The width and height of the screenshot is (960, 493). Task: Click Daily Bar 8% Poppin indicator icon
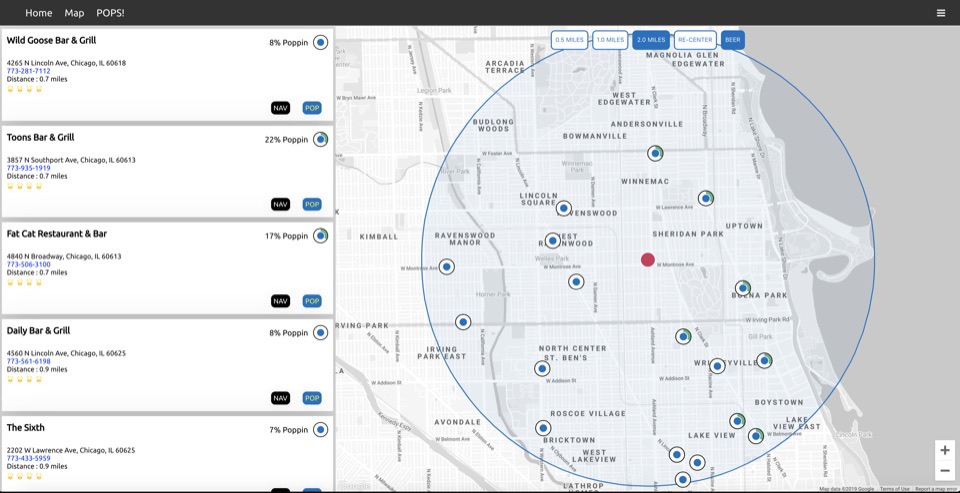320,333
